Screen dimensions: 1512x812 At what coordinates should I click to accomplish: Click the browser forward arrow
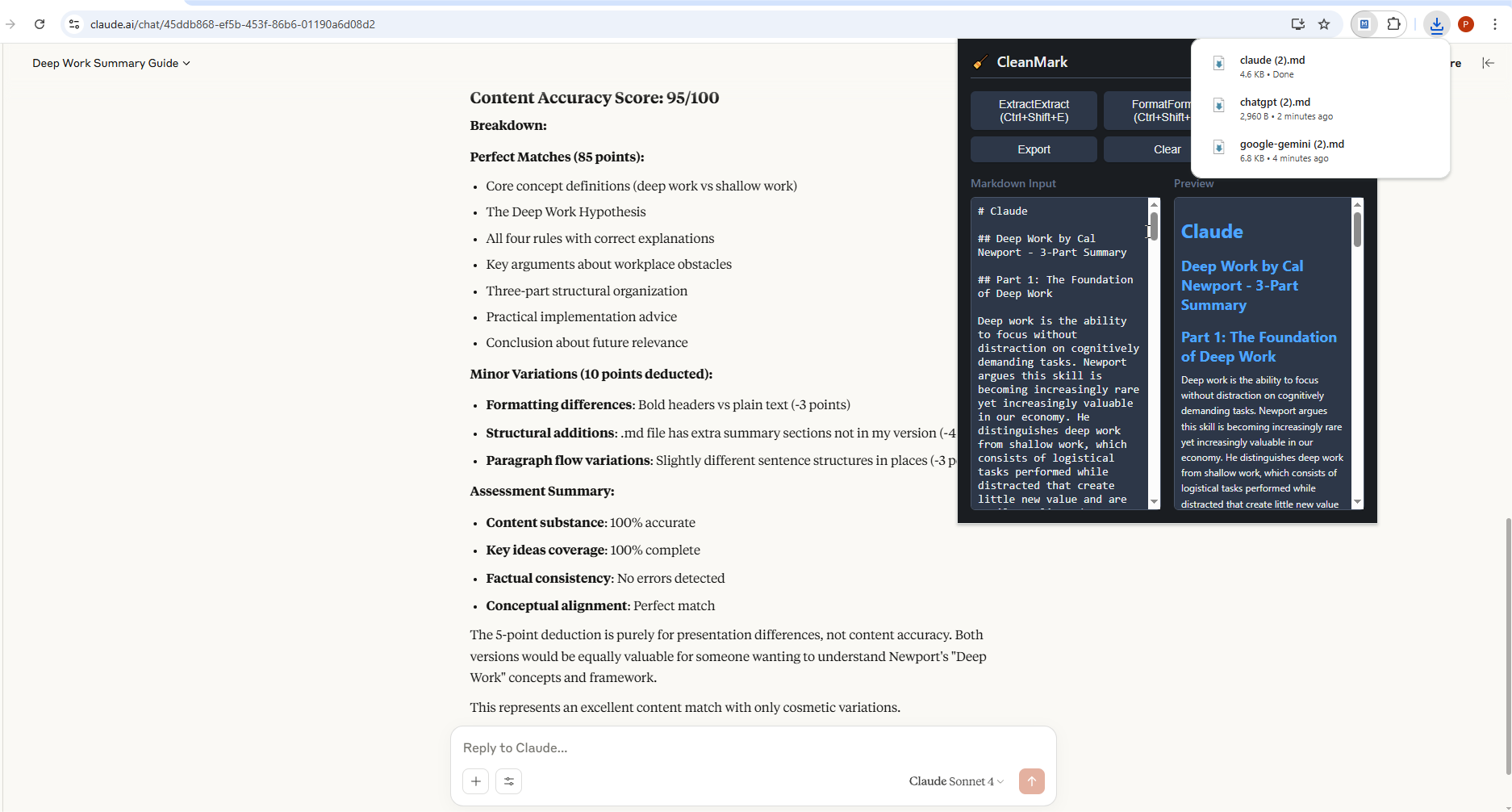(10, 24)
